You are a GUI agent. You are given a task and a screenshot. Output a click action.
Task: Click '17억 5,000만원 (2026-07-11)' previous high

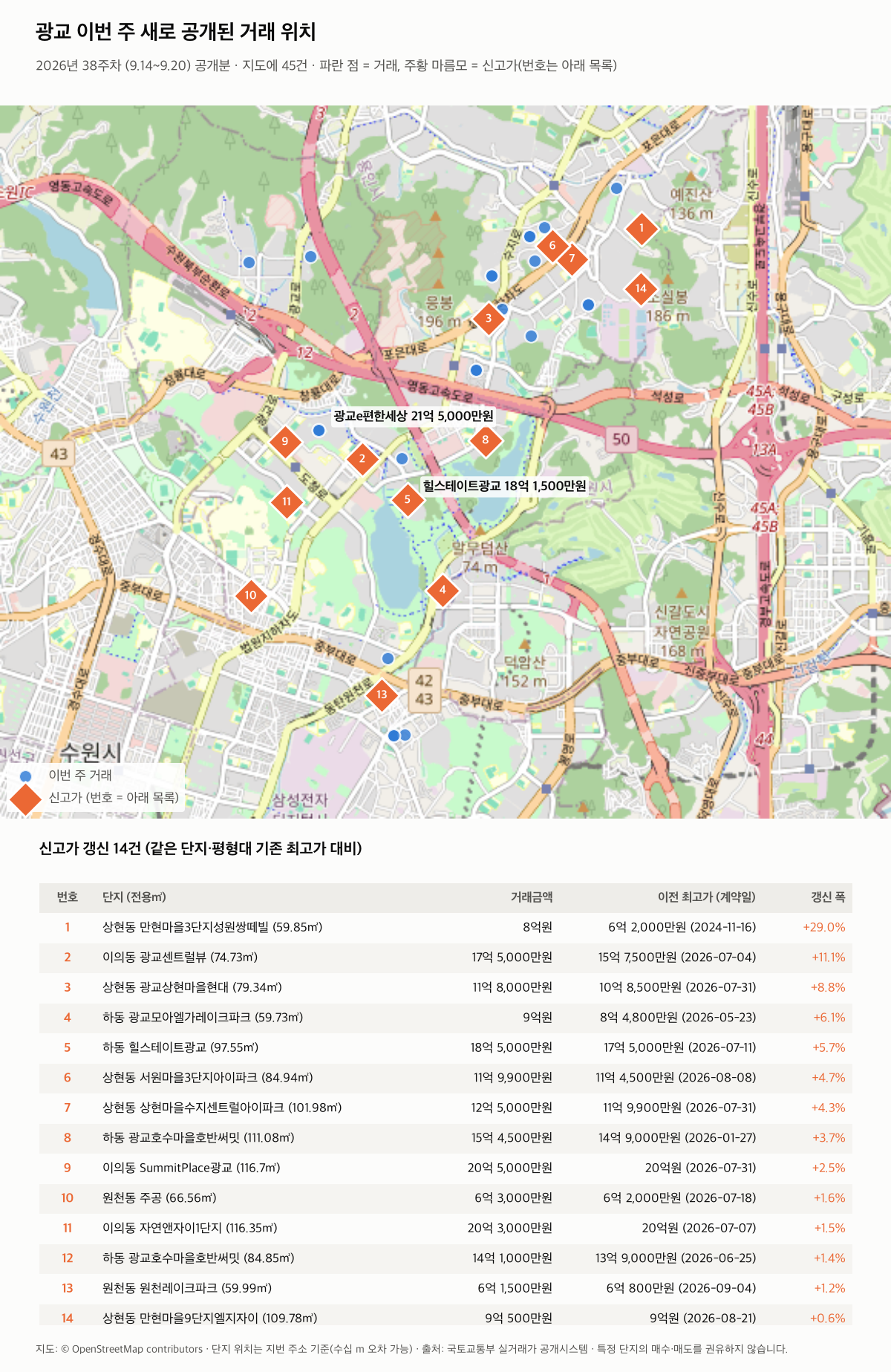point(680,1047)
